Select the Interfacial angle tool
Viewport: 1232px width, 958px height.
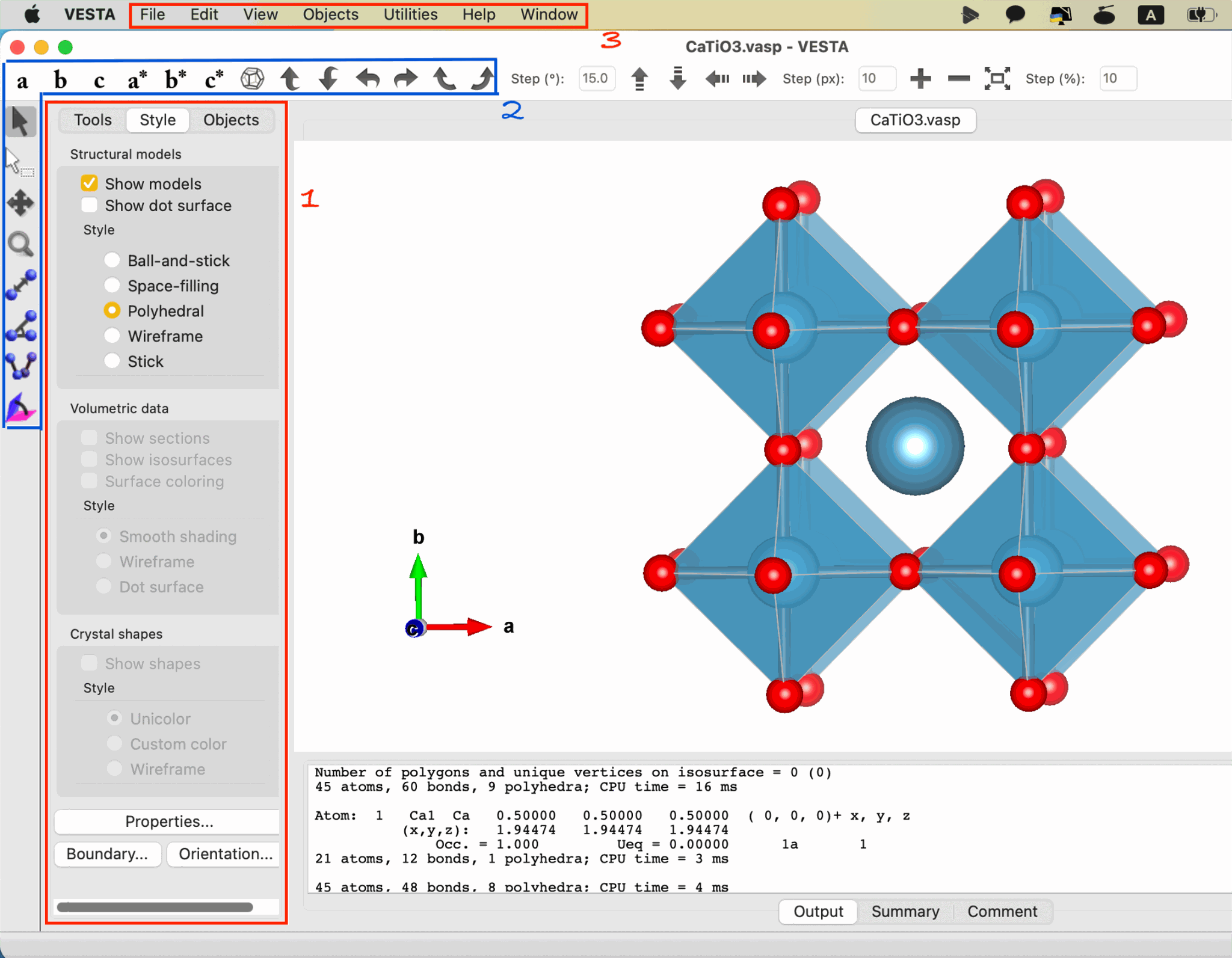(21, 408)
